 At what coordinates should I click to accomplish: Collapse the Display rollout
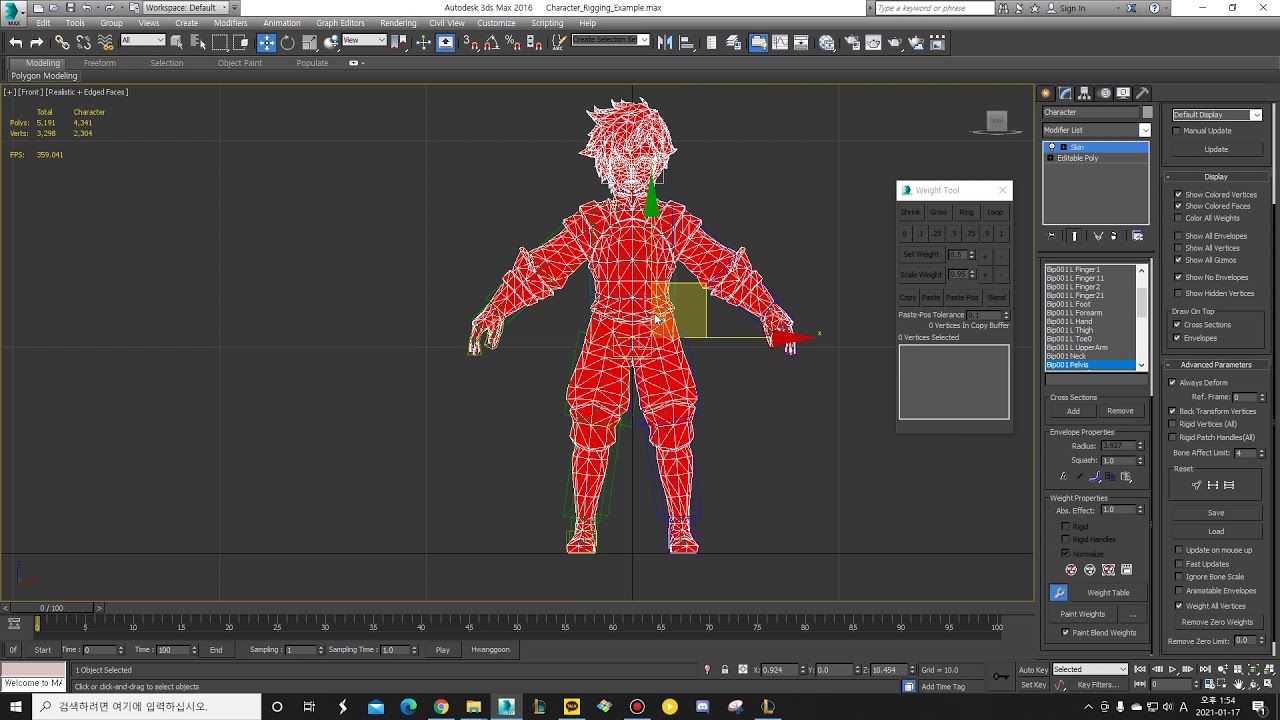[x=1216, y=177]
